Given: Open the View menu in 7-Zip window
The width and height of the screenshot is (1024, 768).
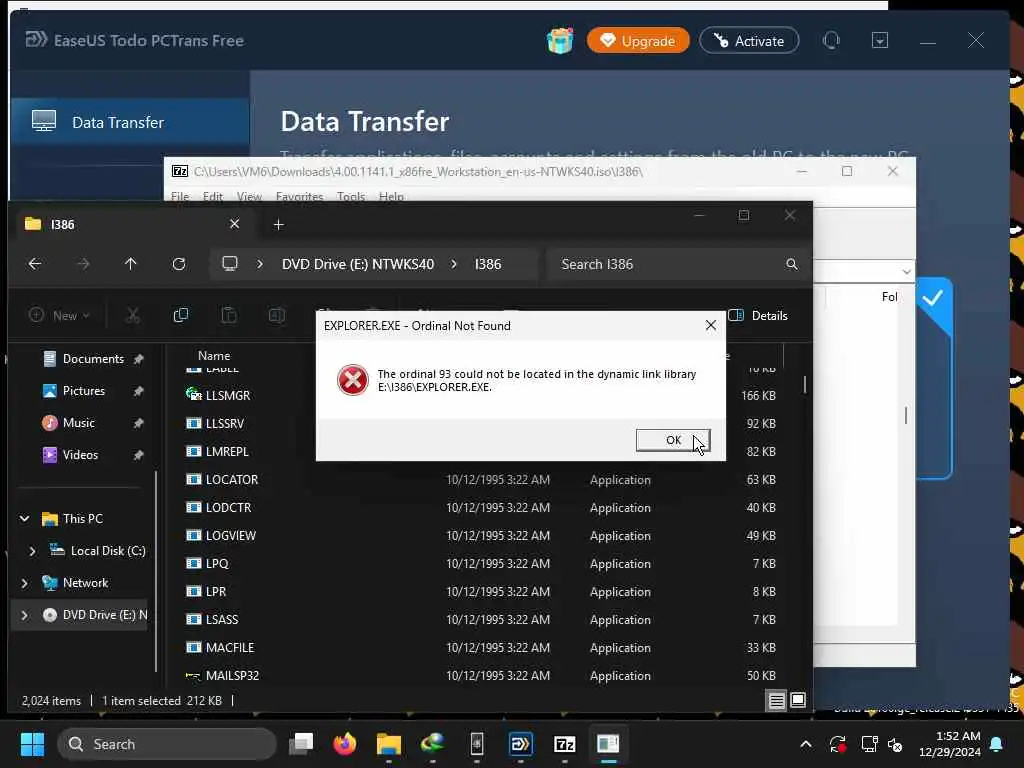Looking at the screenshot, I should (249, 196).
